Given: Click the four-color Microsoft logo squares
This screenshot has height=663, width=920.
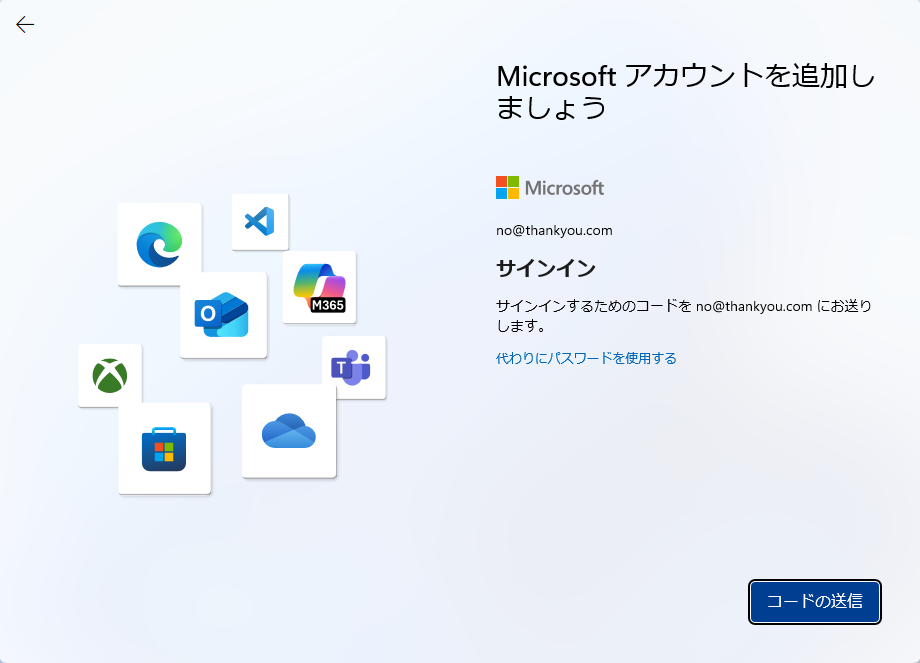Looking at the screenshot, I should tap(508, 188).
